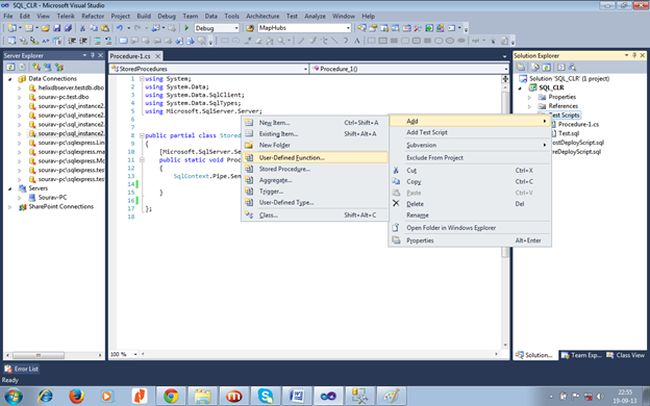
Task: Select the sourav-pc.test.dbo connection
Action: tap(63, 97)
